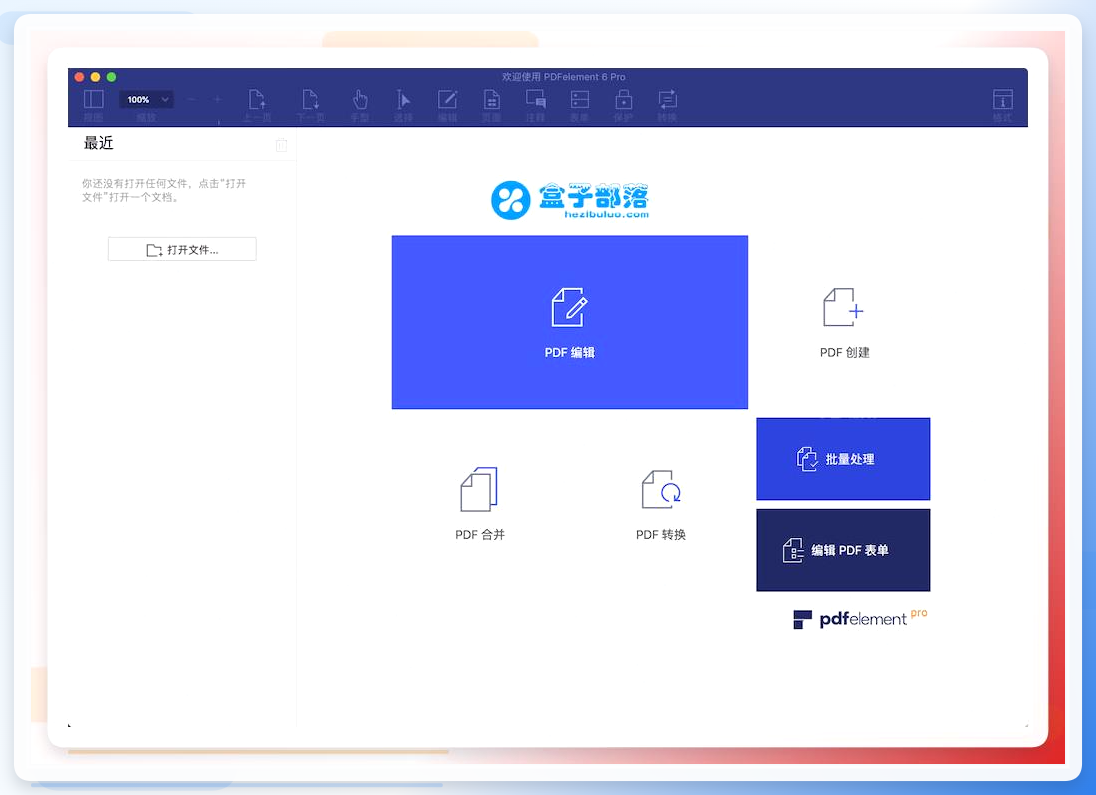The width and height of the screenshot is (1096, 795).
Task: Click the zoom out minus button
Action: [192, 100]
